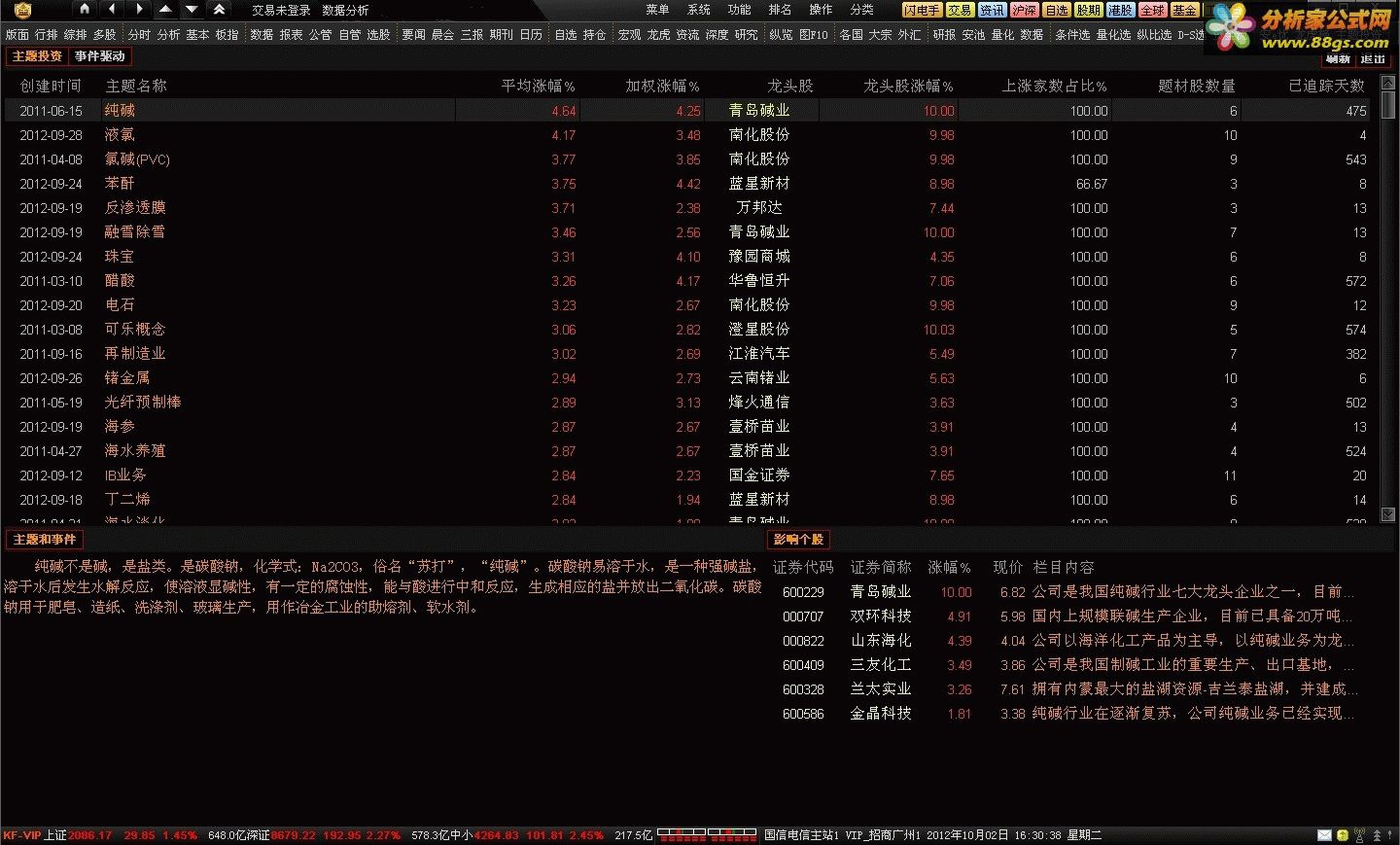Open 龙虎 toolbar item

[x=658, y=34]
